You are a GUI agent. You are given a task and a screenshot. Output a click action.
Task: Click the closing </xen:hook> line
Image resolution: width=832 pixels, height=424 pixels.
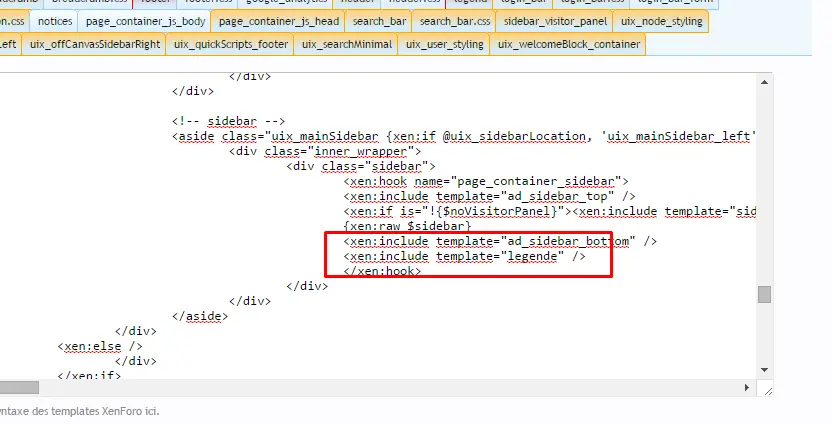[382, 271]
